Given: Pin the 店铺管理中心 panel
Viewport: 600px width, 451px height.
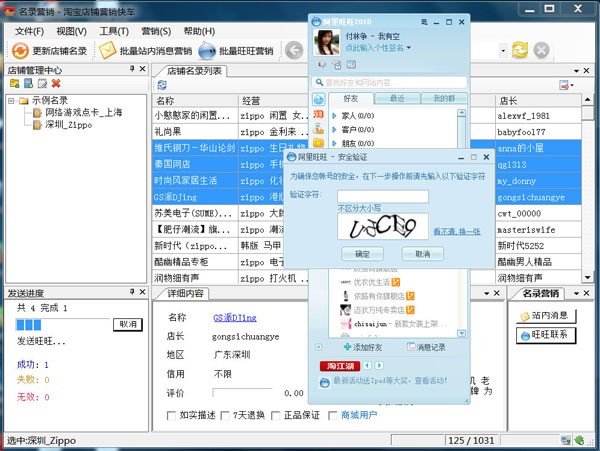Looking at the screenshot, I should pyautogui.click(x=132, y=69).
